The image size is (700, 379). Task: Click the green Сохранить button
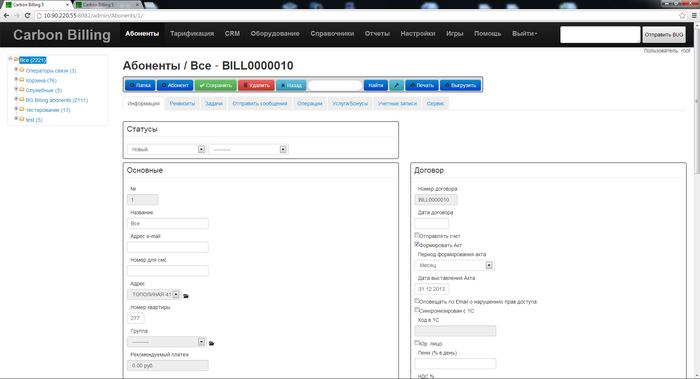tap(216, 85)
